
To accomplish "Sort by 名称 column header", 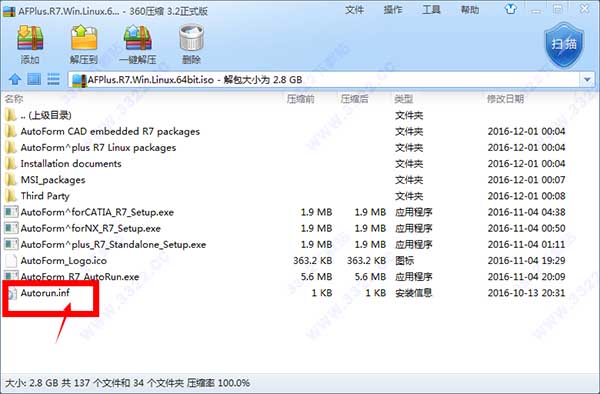I will point(14,99).
